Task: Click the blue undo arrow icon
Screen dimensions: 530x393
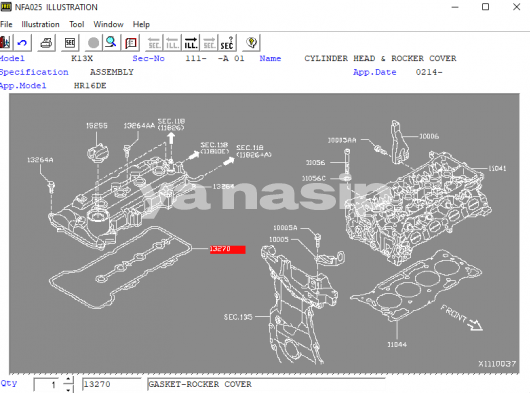Action: (x=23, y=43)
